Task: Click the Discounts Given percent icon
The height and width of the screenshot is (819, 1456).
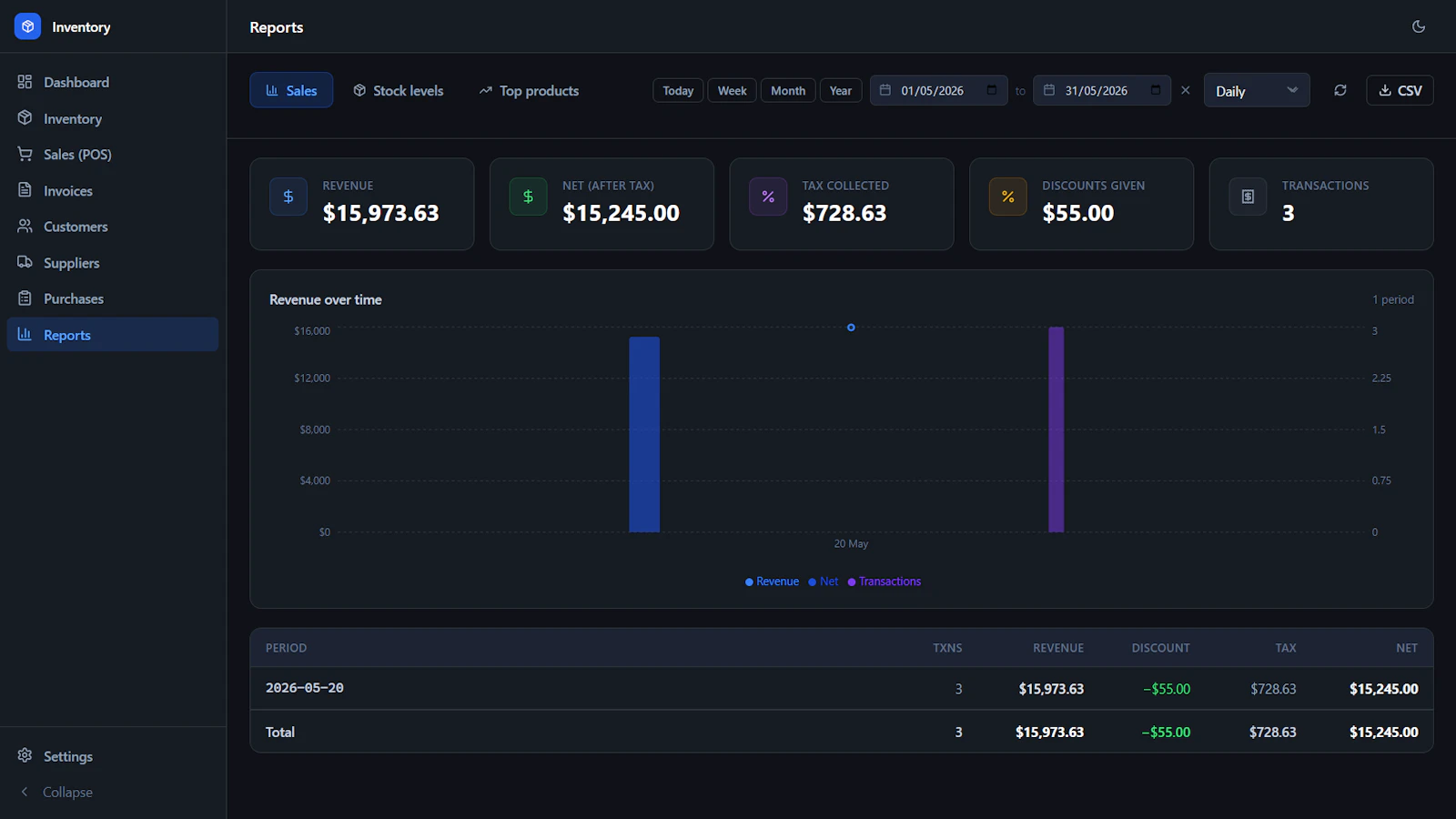Action: click(x=1008, y=197)
